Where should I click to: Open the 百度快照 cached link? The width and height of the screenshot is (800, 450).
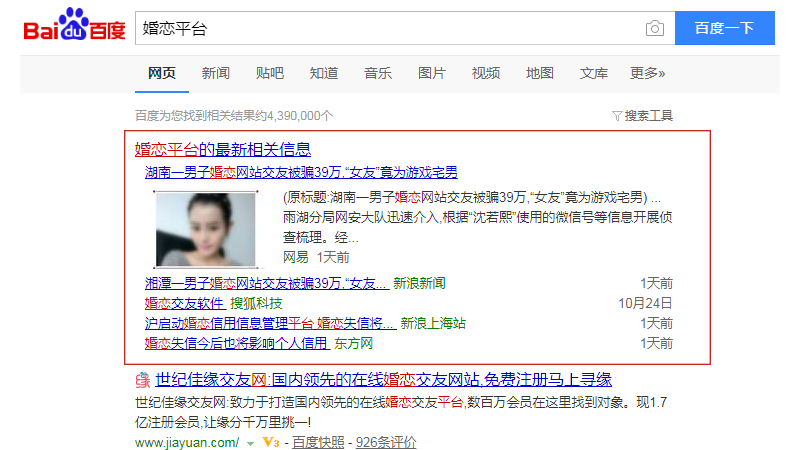pos(318,443)
